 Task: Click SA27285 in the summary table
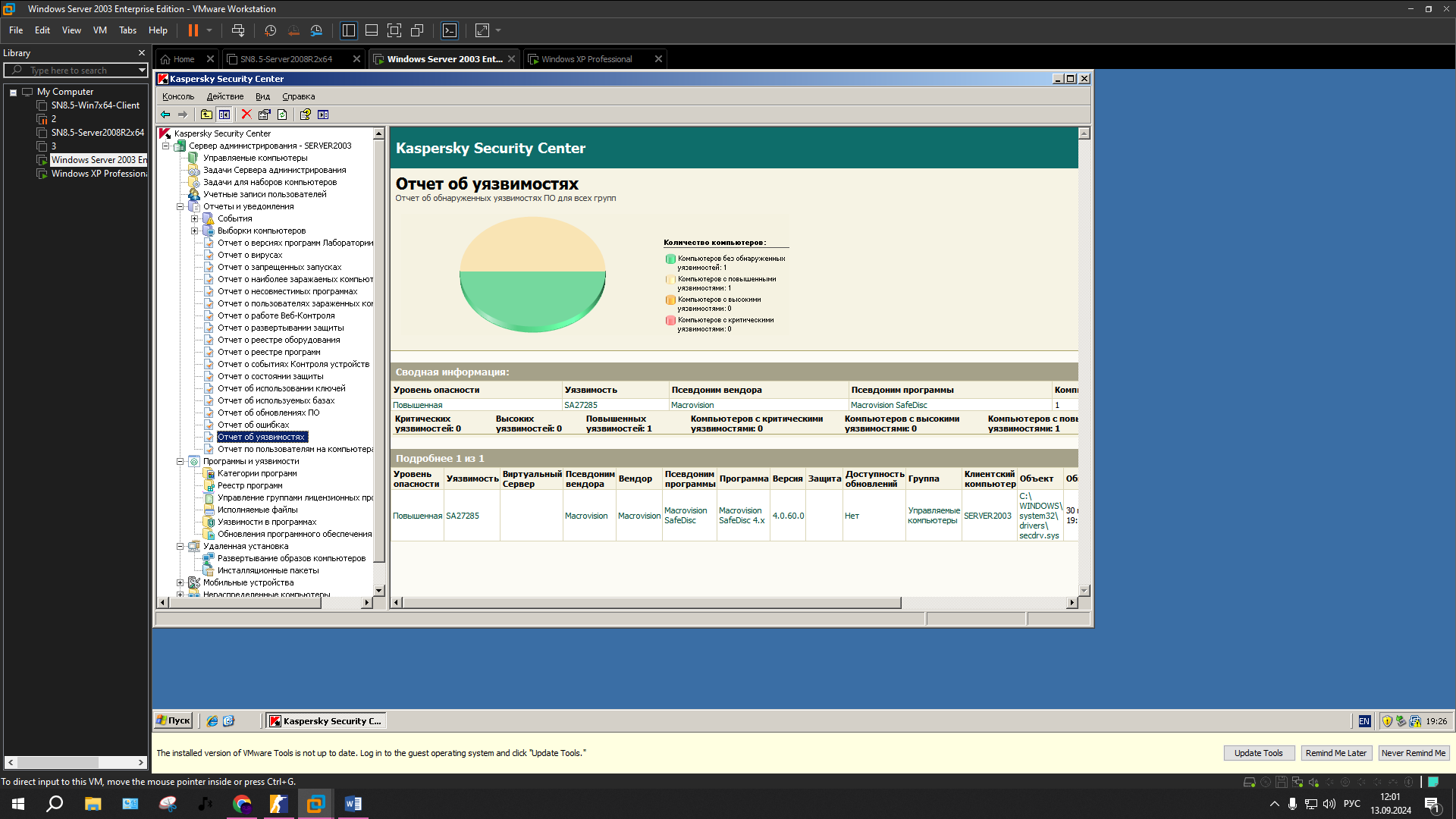click(581, 405)
